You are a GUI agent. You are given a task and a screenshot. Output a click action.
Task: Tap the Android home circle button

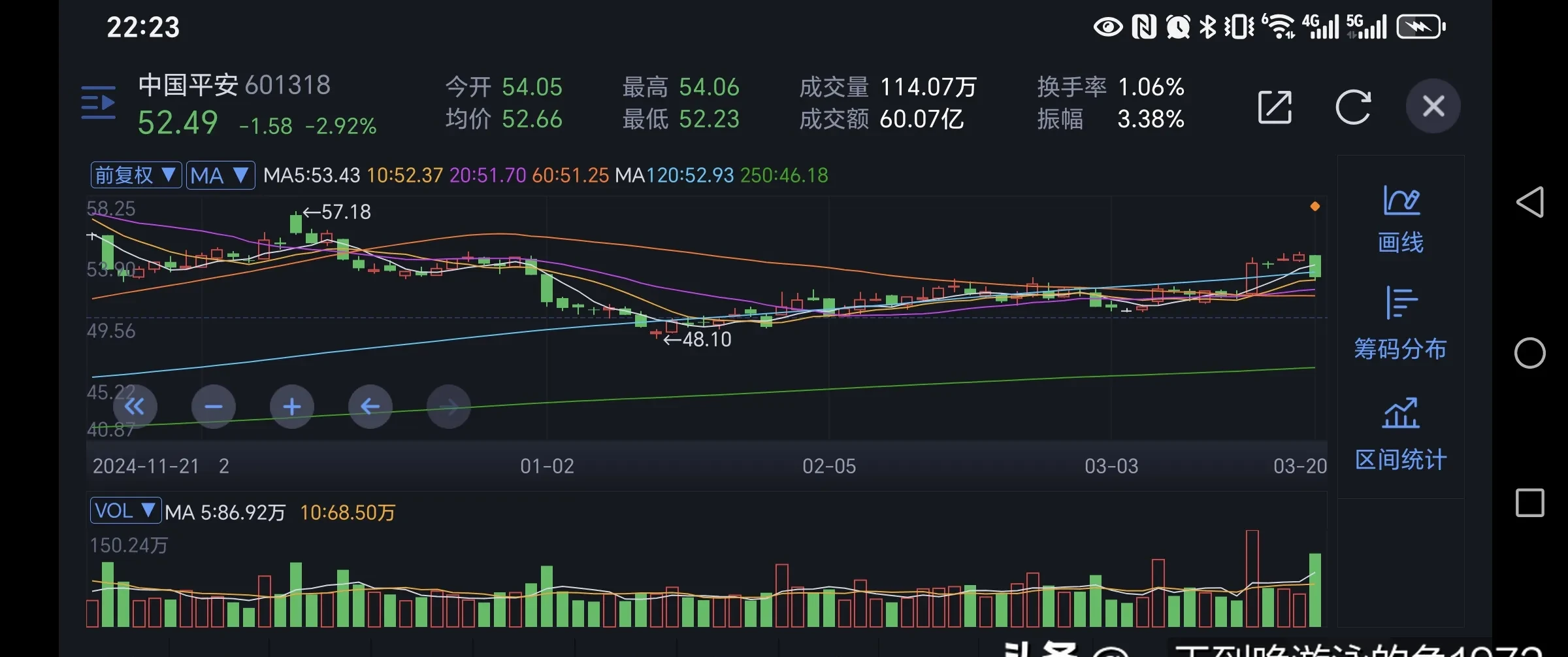[1529, 353]
